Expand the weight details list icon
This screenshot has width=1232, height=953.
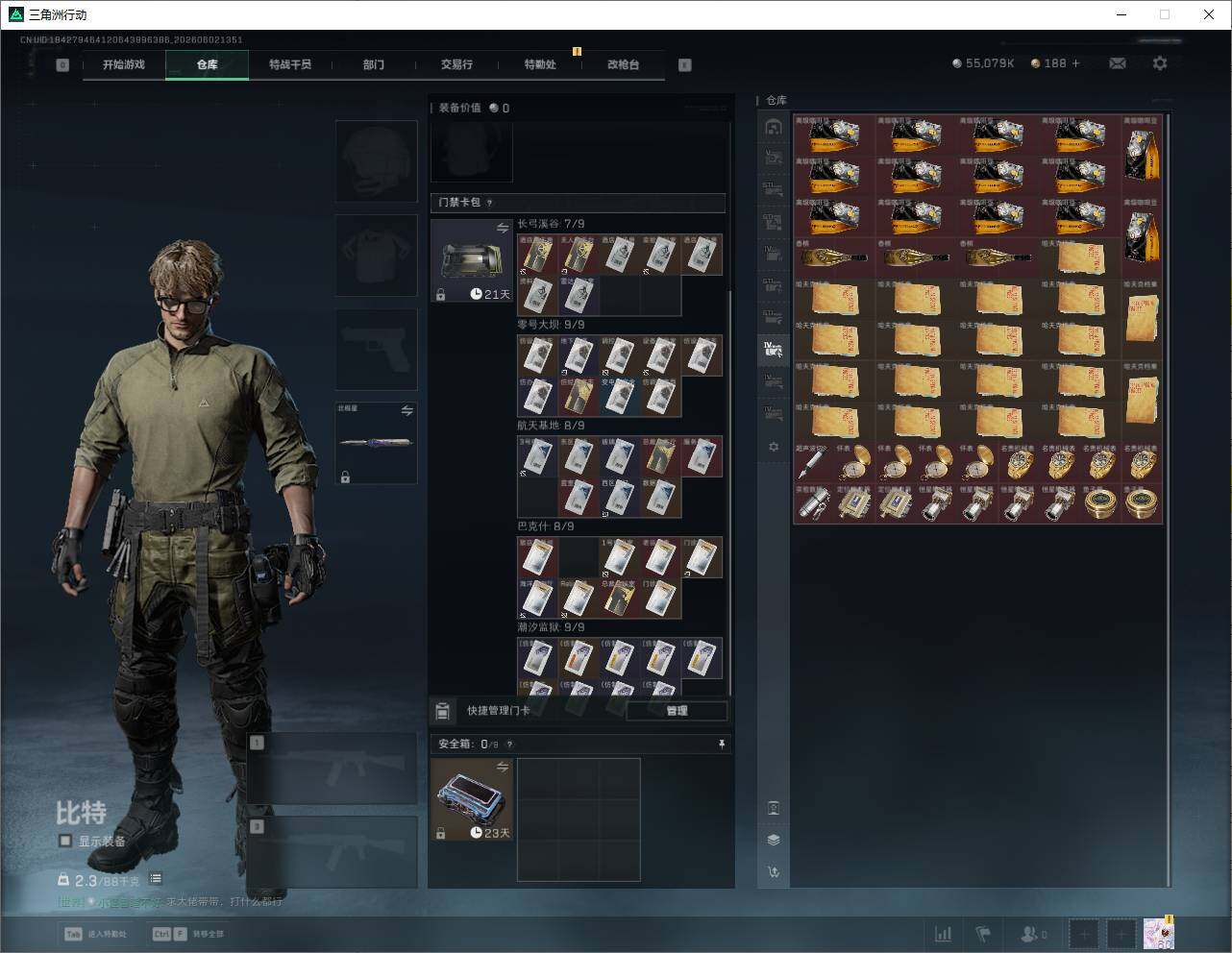156,879
